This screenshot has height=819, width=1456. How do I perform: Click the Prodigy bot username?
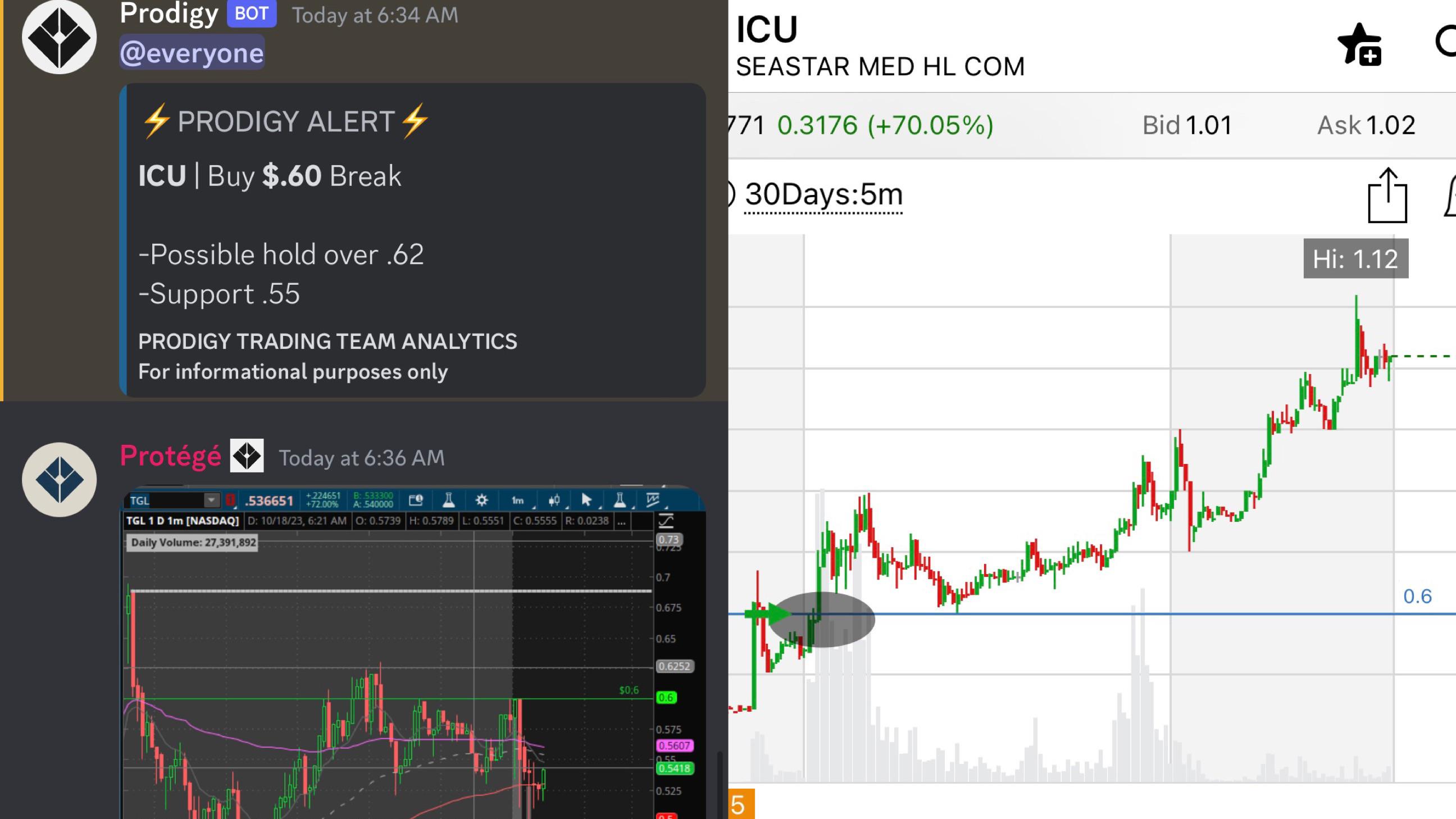point(169,13)
